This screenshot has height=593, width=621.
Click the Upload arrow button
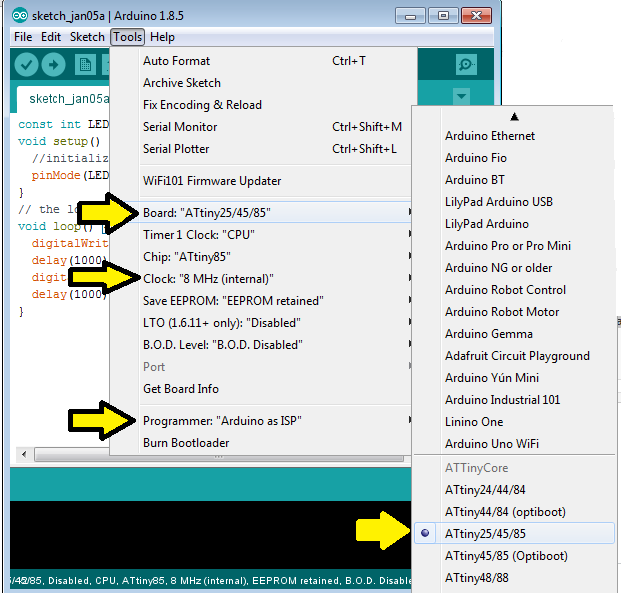click(53, 65)
